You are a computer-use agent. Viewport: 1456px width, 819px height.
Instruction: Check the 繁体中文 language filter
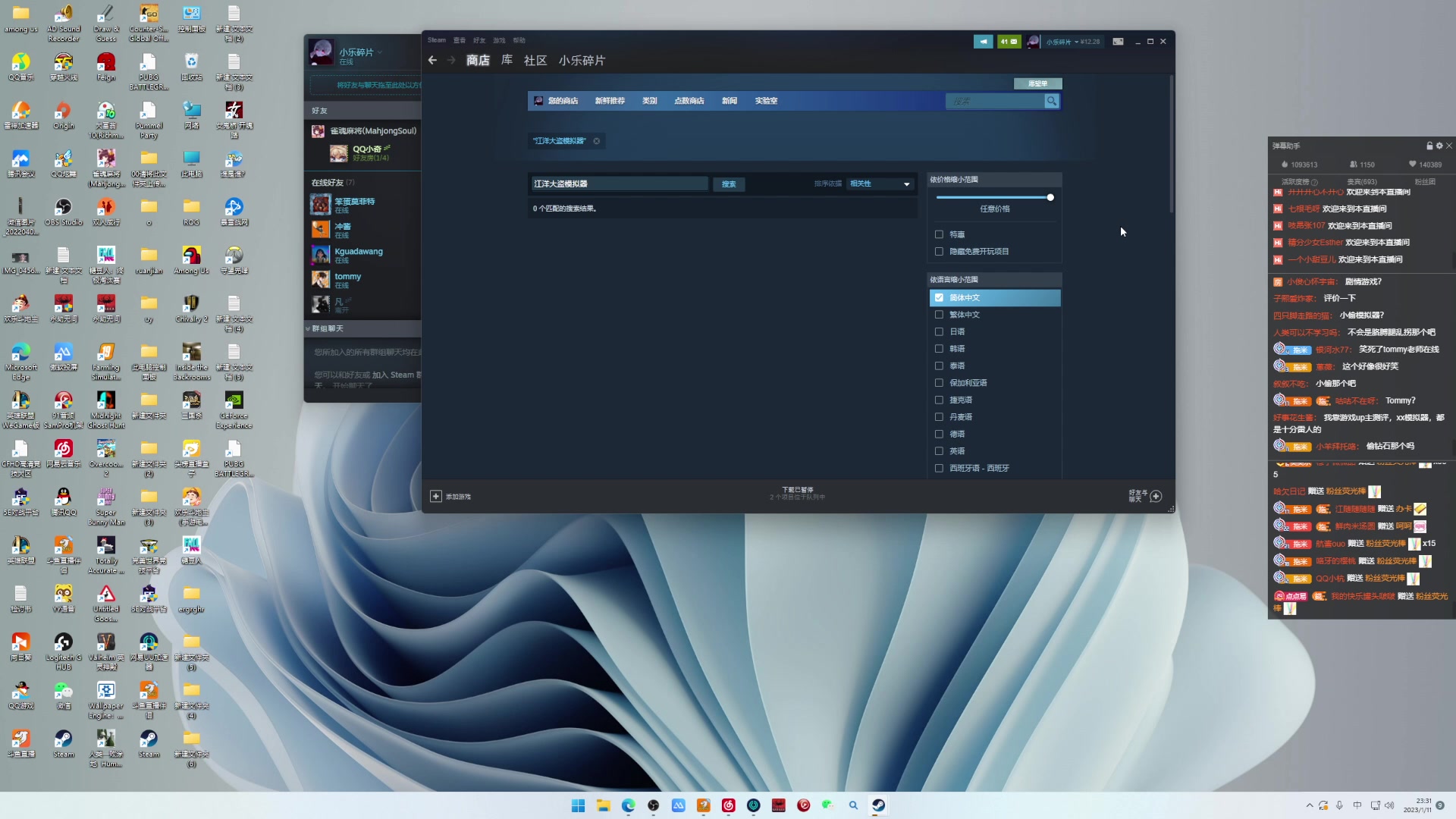(x=939, y=315)
